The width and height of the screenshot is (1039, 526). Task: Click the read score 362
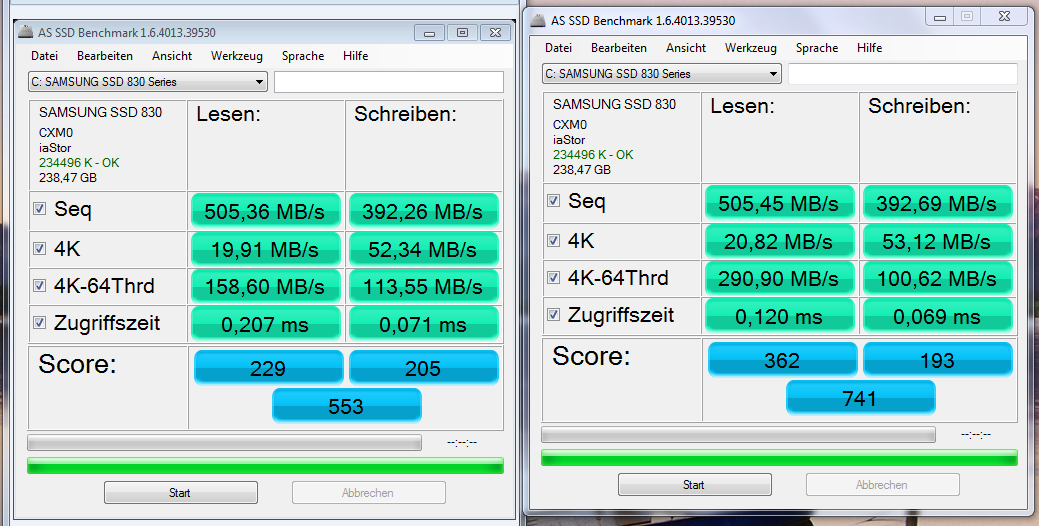(x=783, y=360)
